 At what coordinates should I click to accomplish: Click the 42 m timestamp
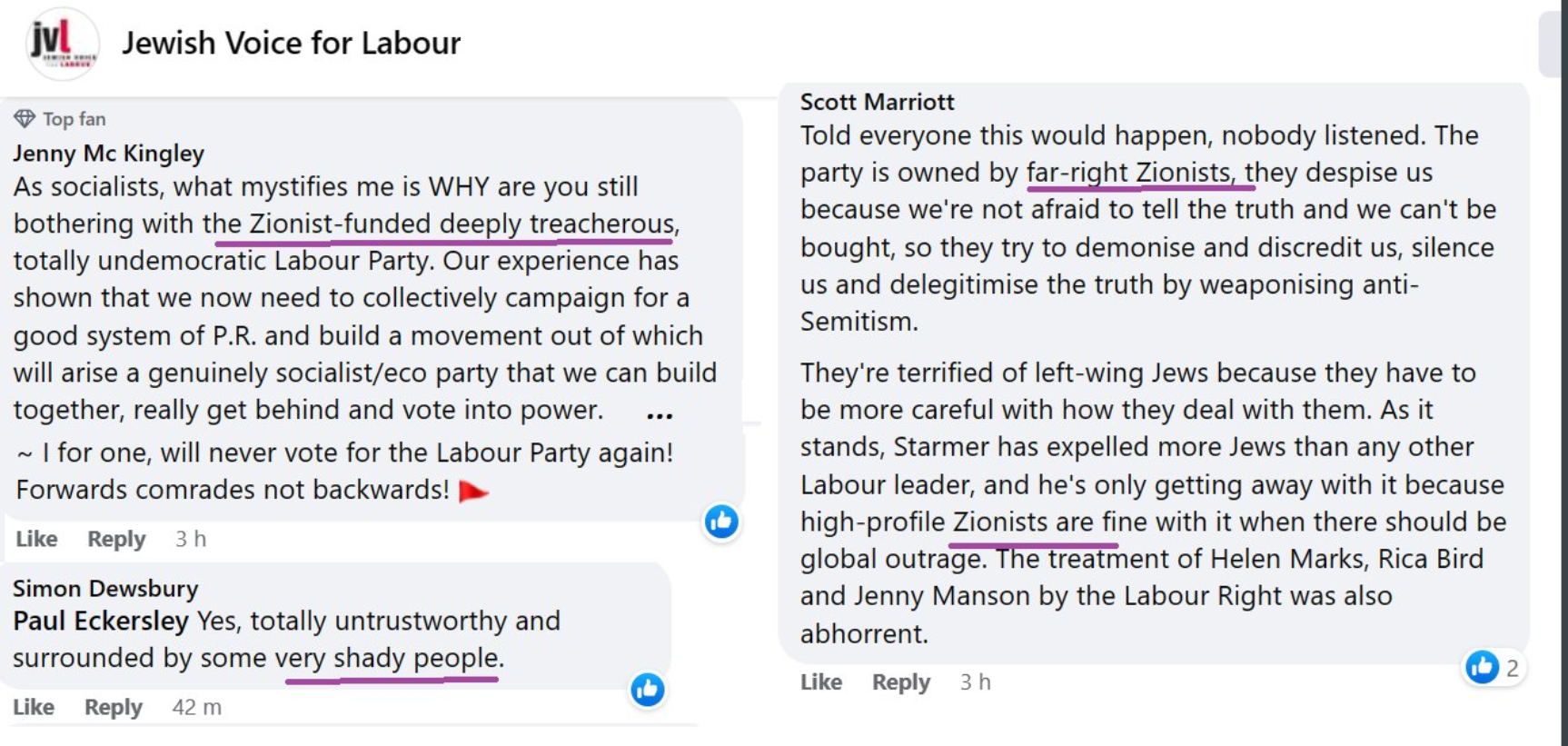(x=196, y=707)
